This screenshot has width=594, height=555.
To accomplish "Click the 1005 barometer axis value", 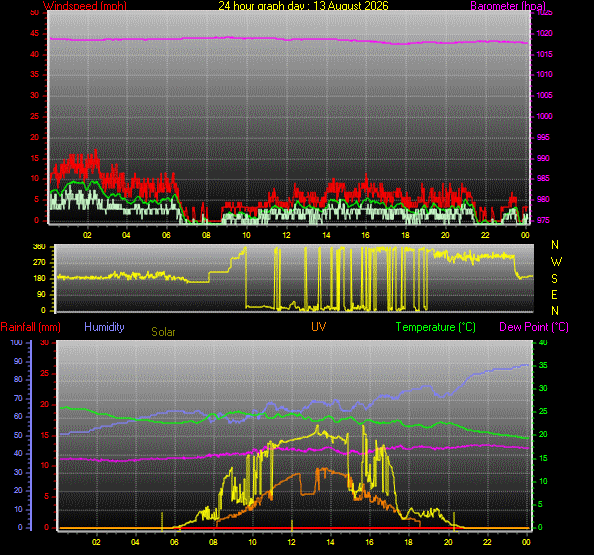I will (x=544, y=95).
